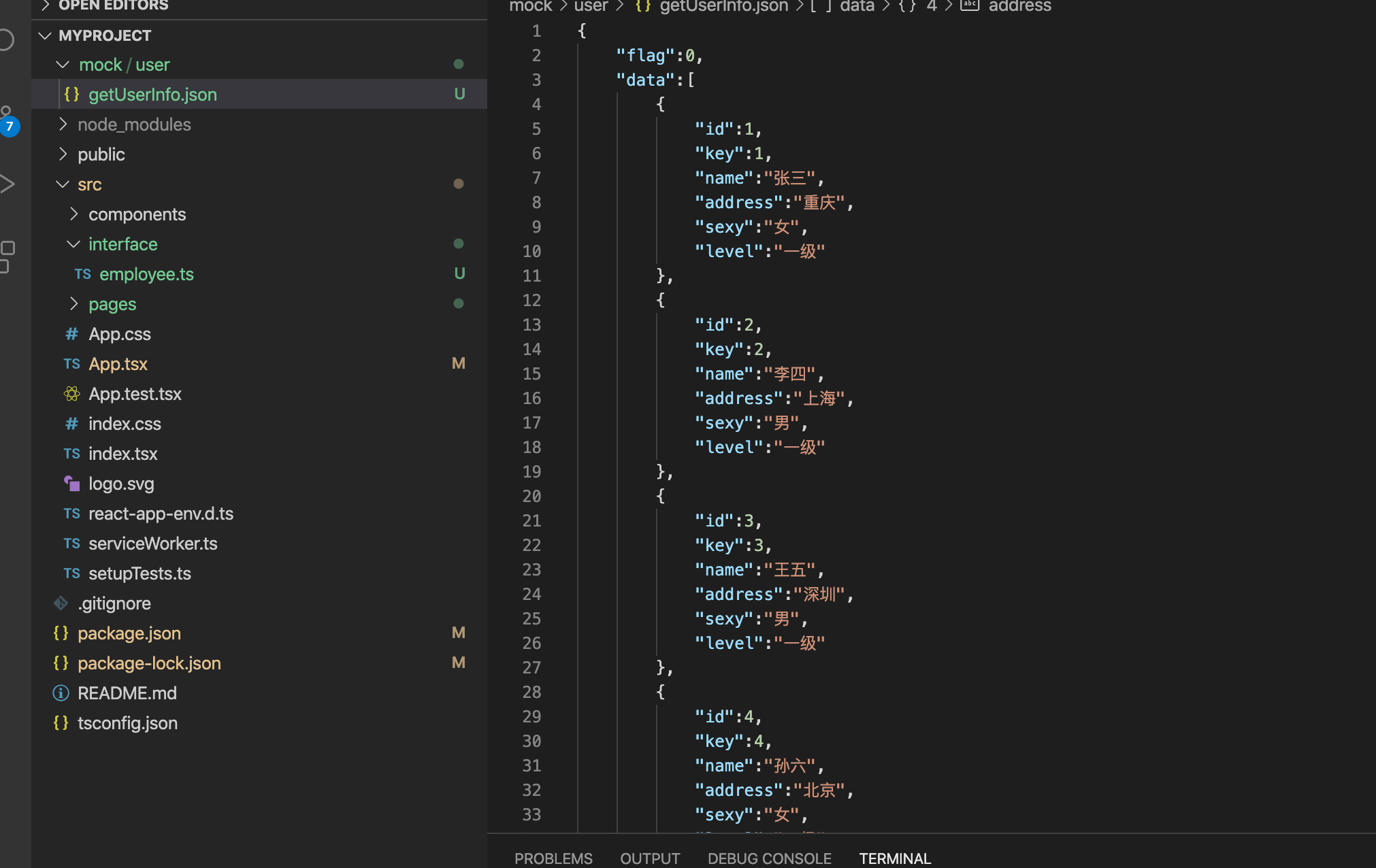The width and height of the screenshot is (1376, 868).
Task: Switch to the PROBLEMS panel tab
Action: pos(553,858)
